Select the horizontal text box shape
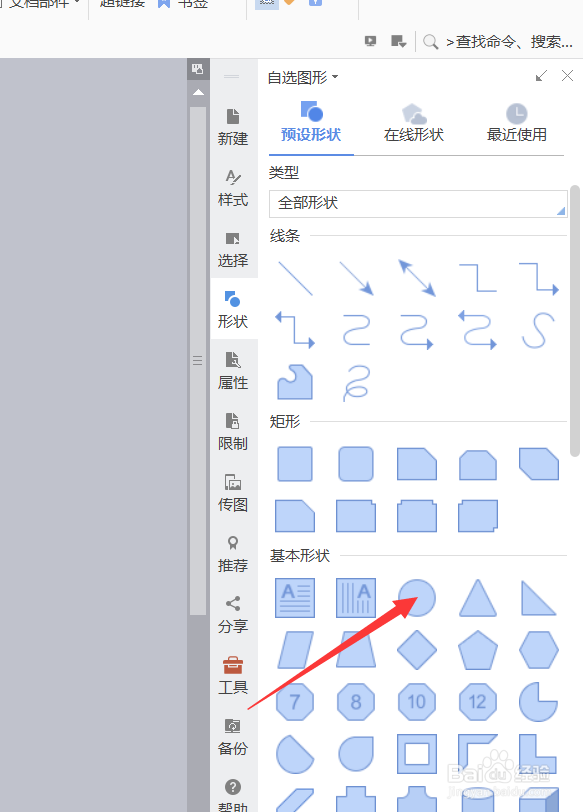The height and width of the screenshot is (812, 583). tap(295, 598)
